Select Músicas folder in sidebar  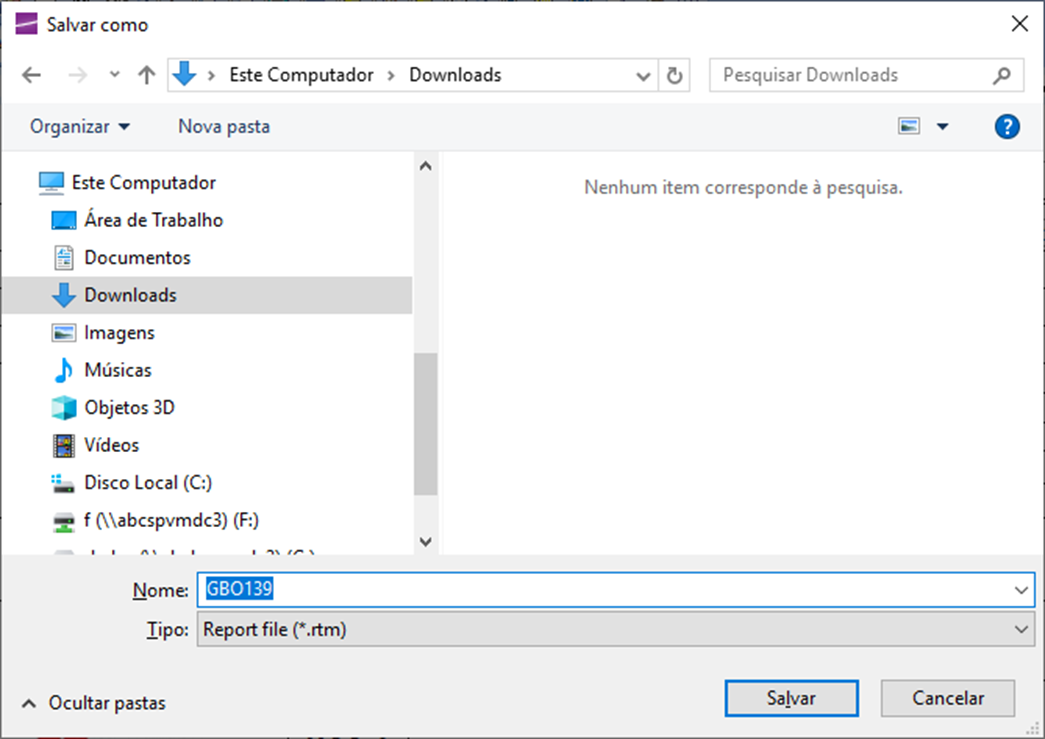pos(117,370)
